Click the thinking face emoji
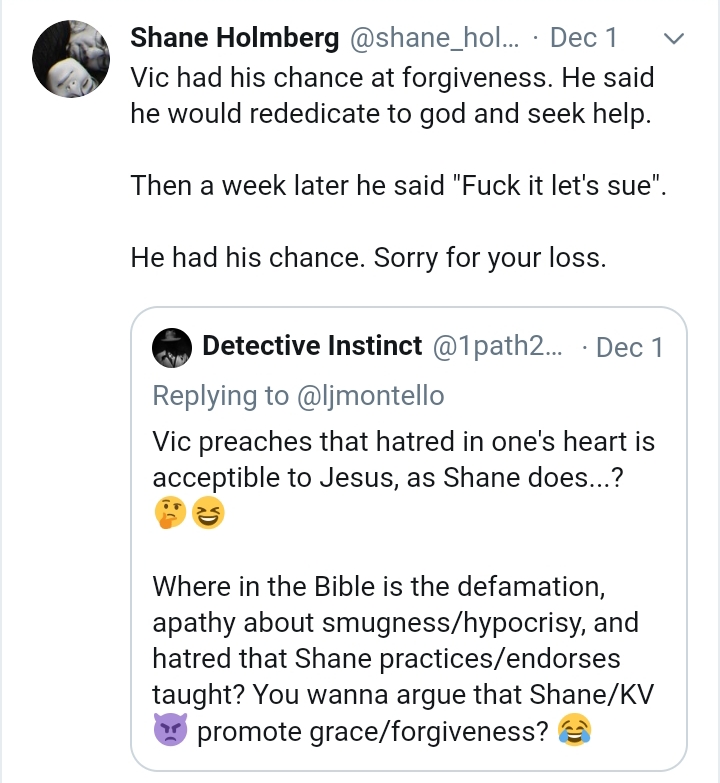Screen dimensions: 720x783 click(170, 512)
